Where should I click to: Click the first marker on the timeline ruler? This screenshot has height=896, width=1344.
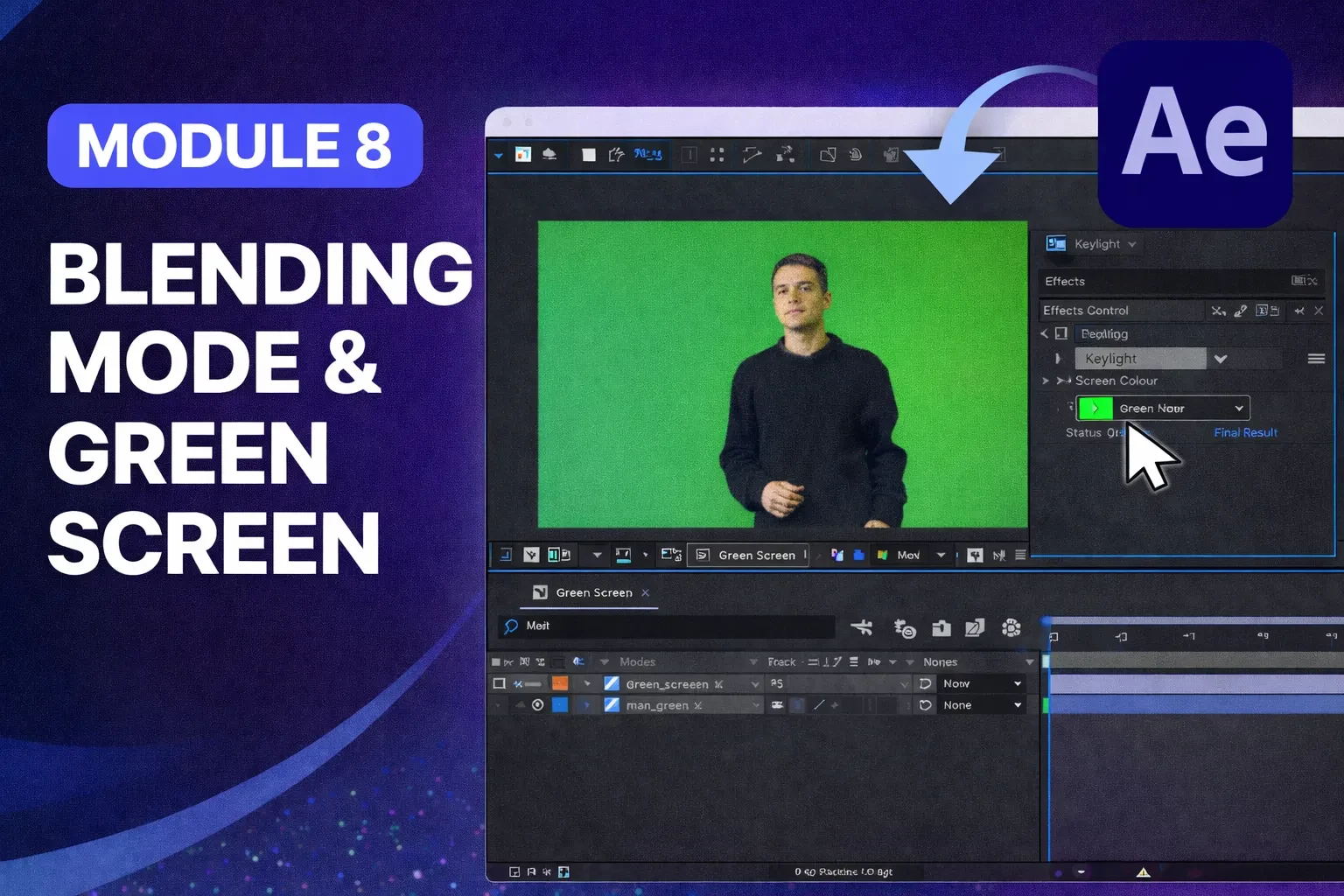click(1053, 637)
